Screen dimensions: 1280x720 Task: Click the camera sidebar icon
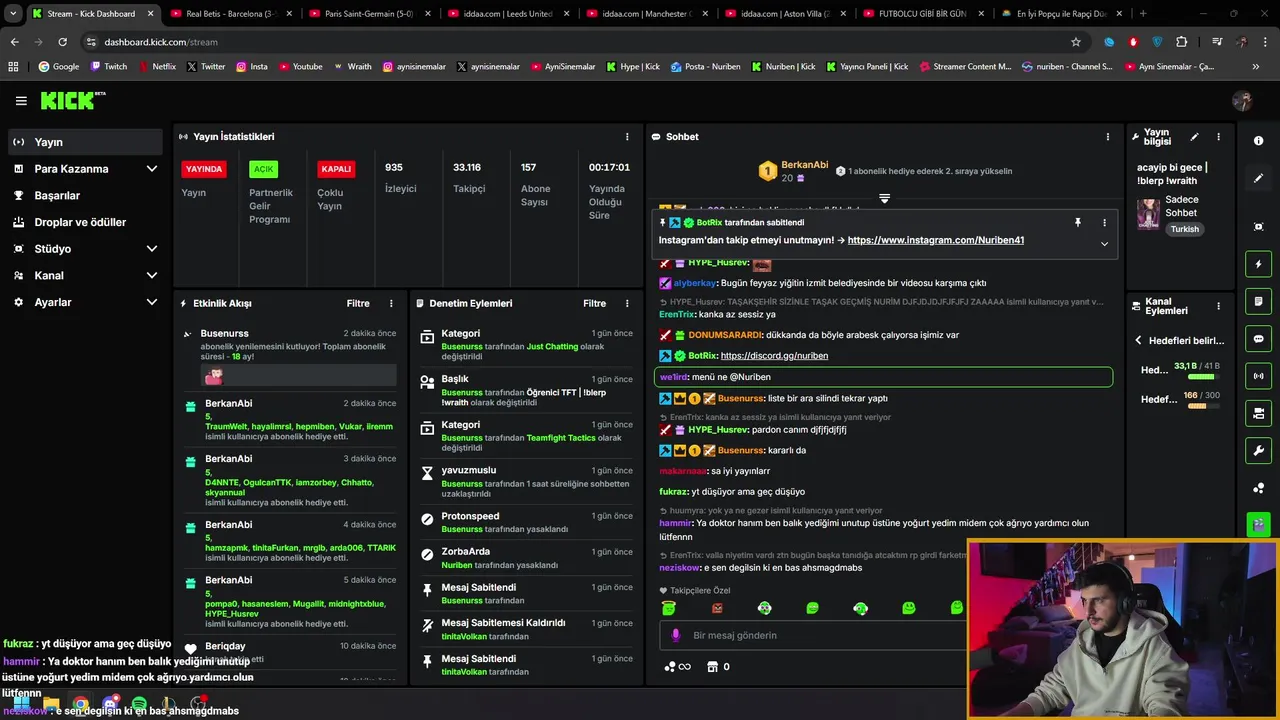click(x=1258, y=413)
